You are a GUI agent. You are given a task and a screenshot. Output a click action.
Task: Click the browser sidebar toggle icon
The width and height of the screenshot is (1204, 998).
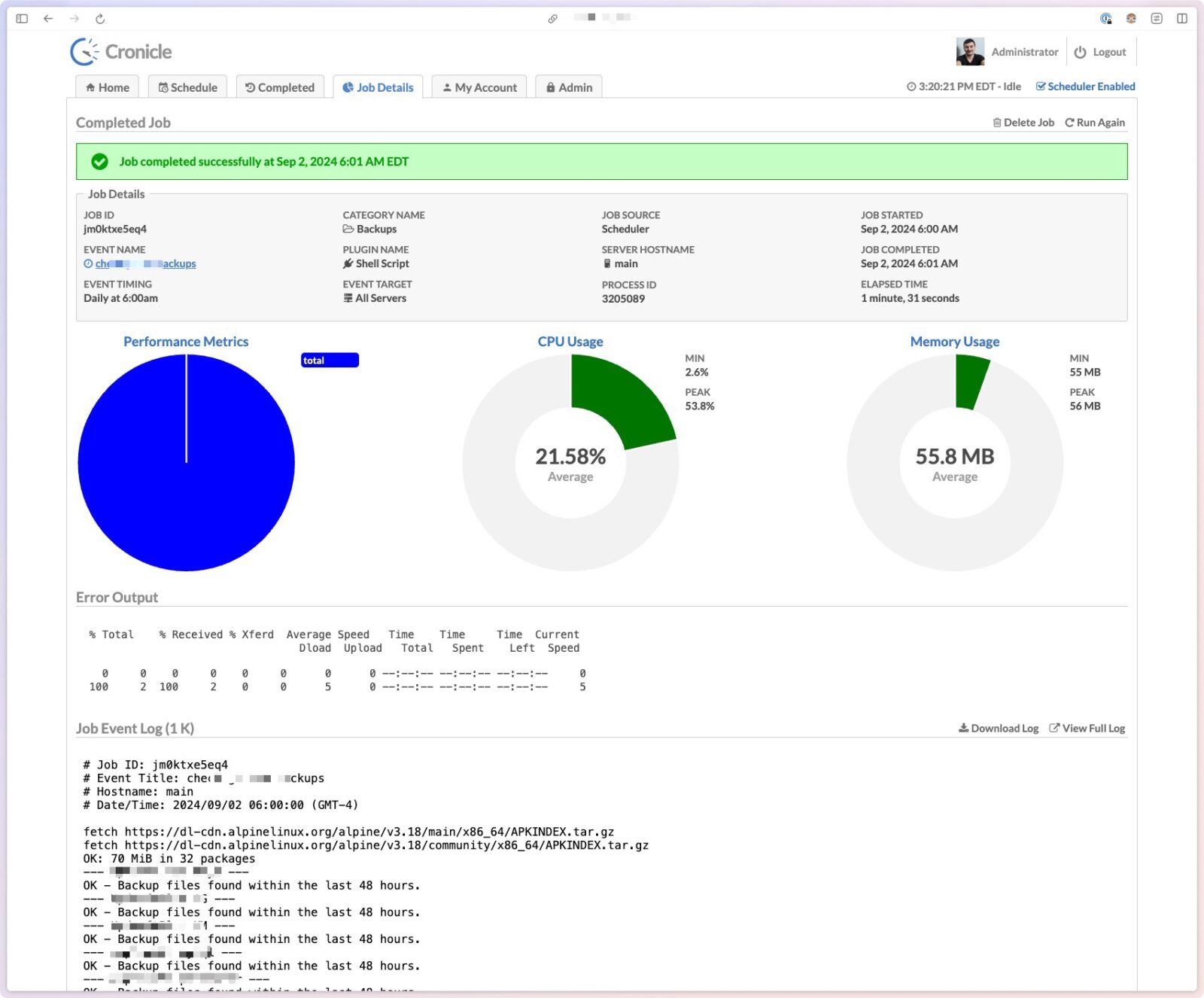pyautogui.click(x=22, y=19)
